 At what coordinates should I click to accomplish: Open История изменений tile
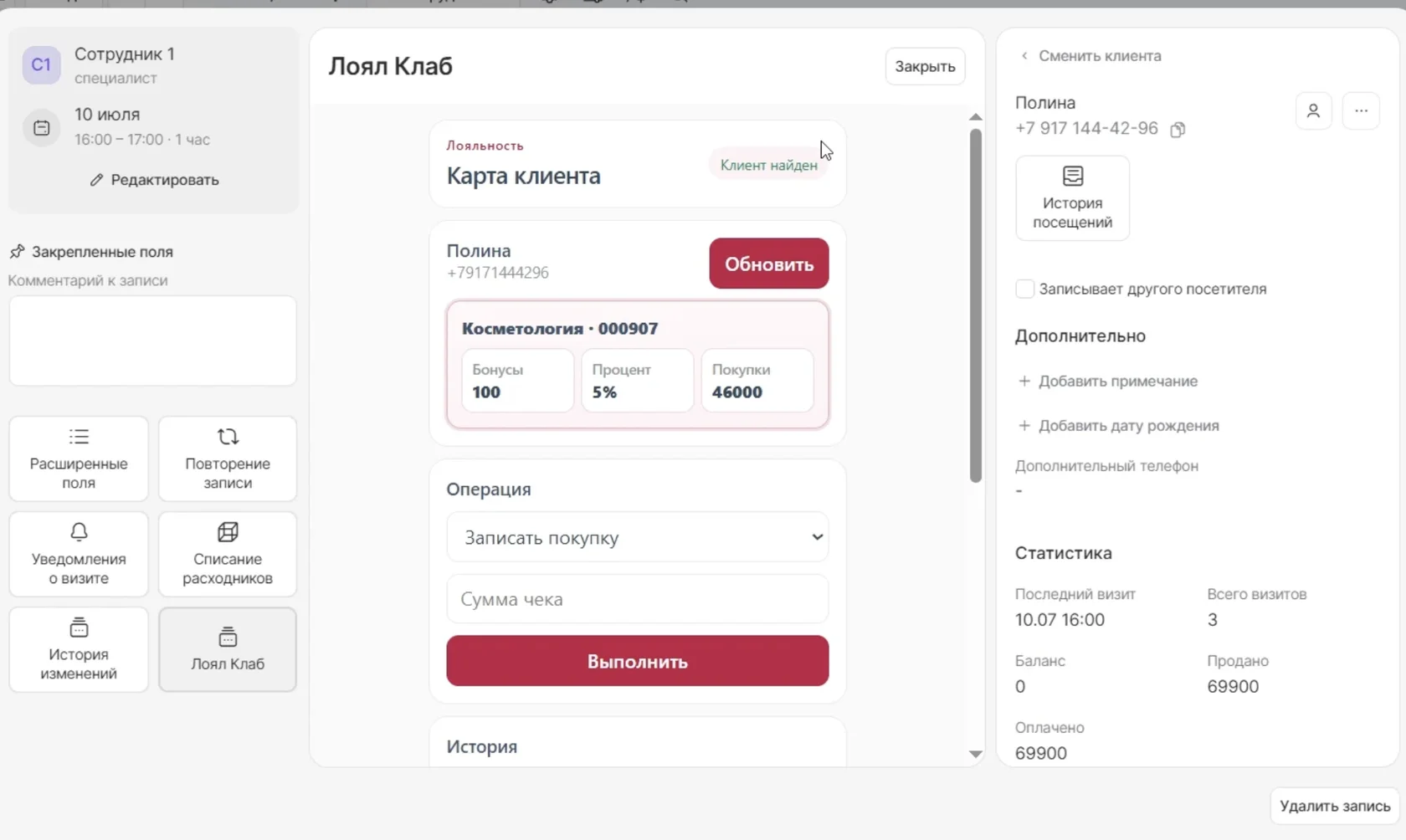coord(79,650)
